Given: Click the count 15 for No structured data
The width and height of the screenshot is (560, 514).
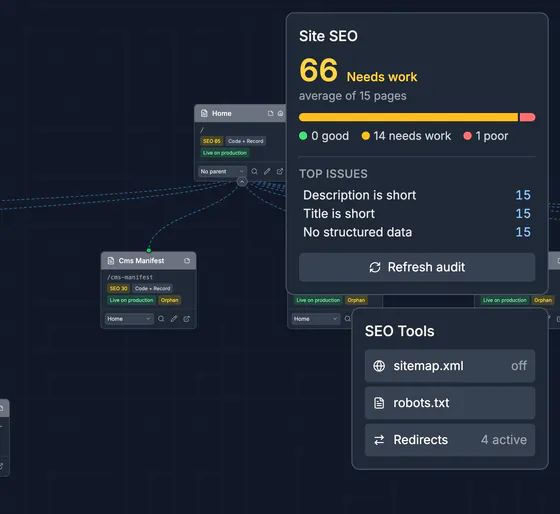Looking at the screenshot, I should pos(523,232).
